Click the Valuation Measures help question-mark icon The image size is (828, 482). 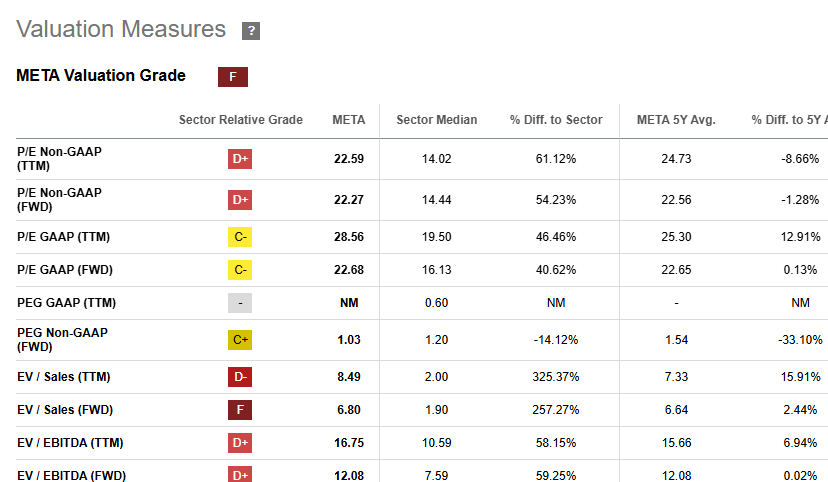click(251, 31)
